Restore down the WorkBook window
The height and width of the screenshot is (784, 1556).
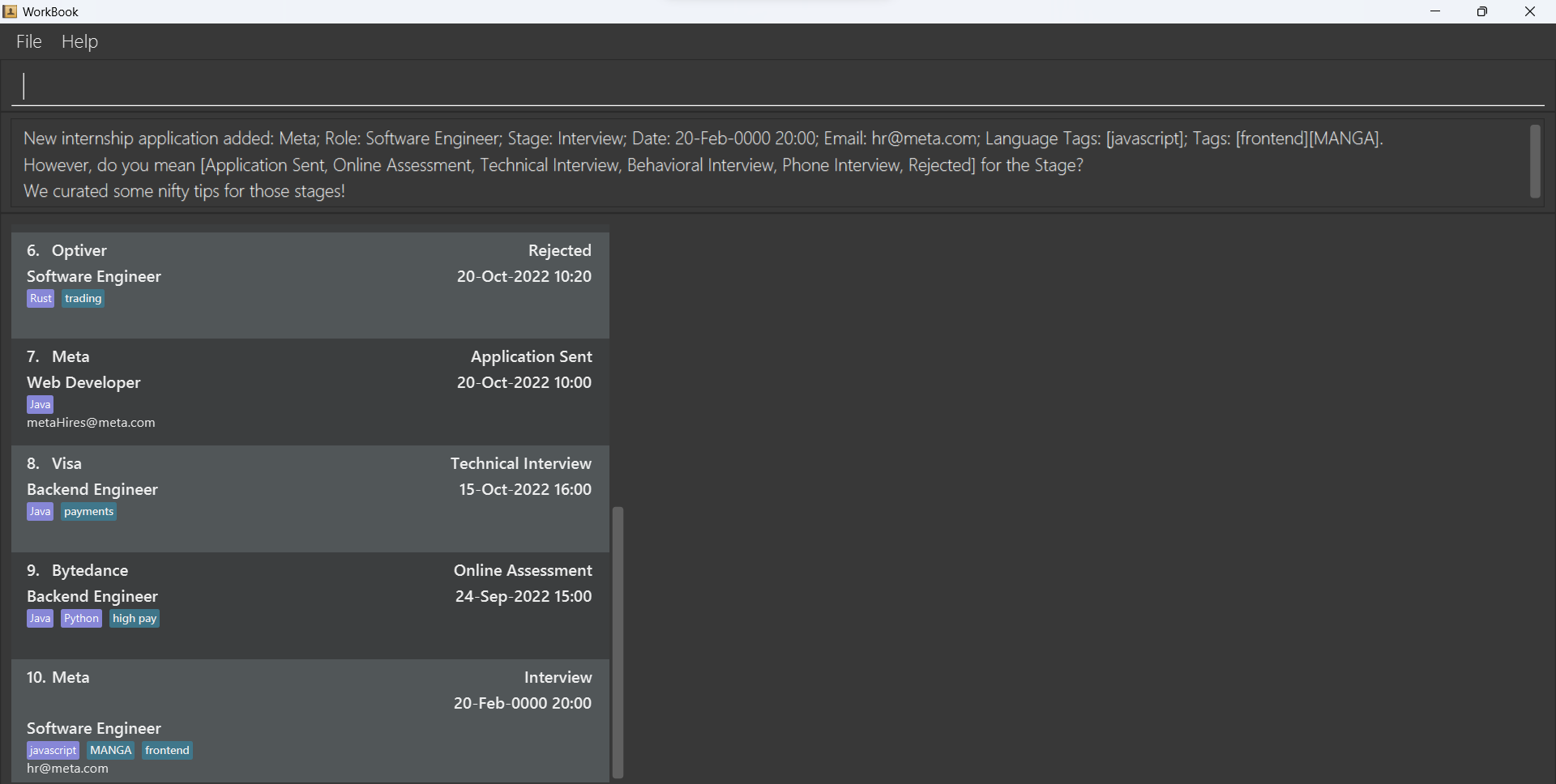coord(1482,11)
